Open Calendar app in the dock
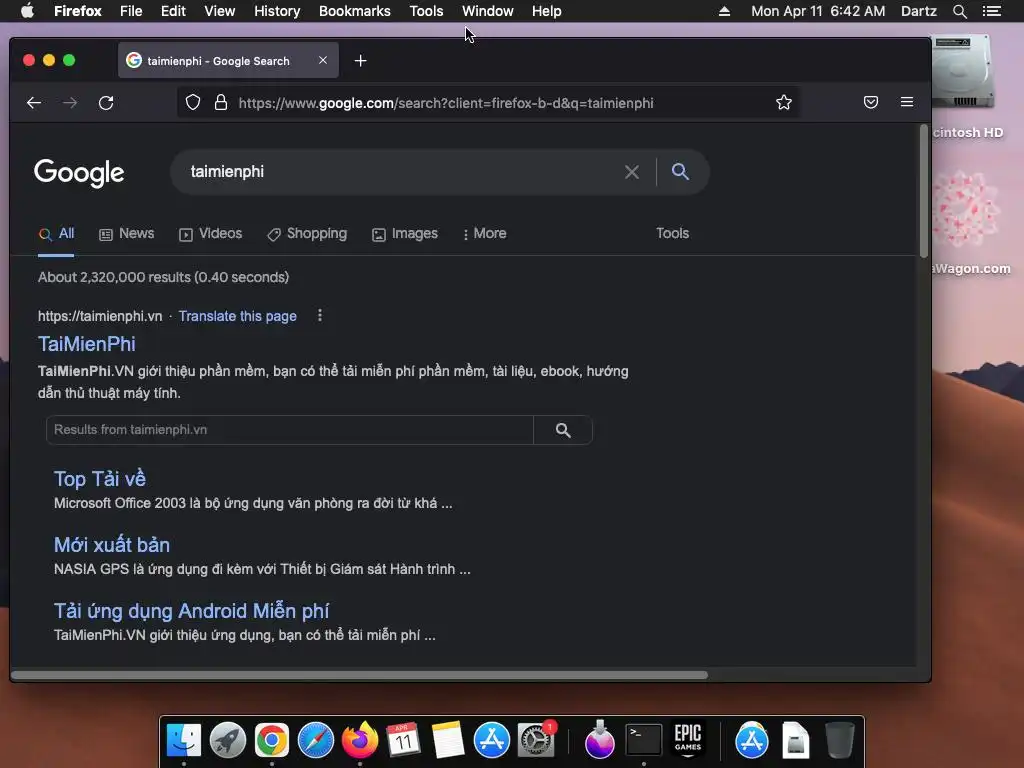The width and height of the screenshot is (1024, 768). pos(403,741)
